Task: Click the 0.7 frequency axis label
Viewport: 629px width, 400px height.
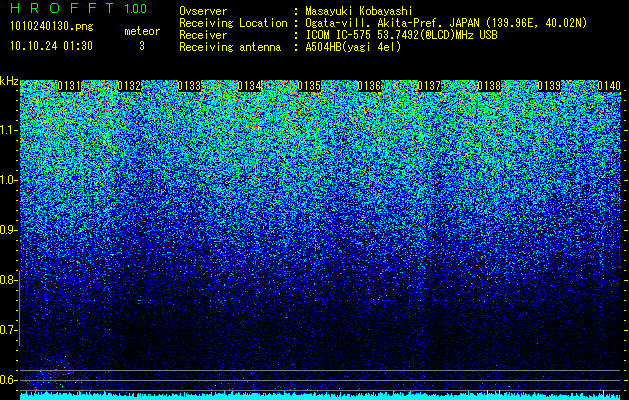Action: coord(8,330)
